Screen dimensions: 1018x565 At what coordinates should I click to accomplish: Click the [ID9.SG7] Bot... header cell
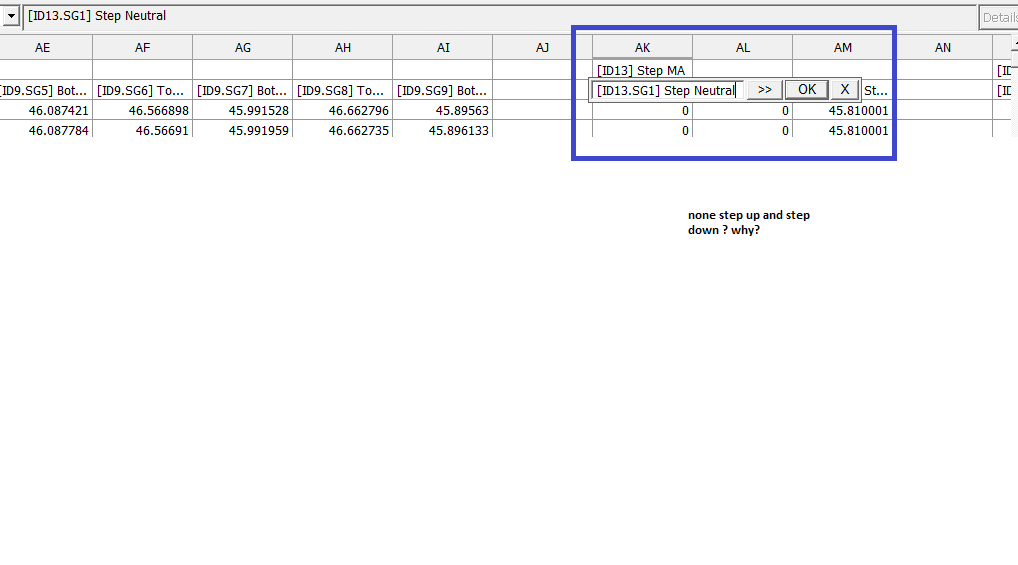click(242, 90)
